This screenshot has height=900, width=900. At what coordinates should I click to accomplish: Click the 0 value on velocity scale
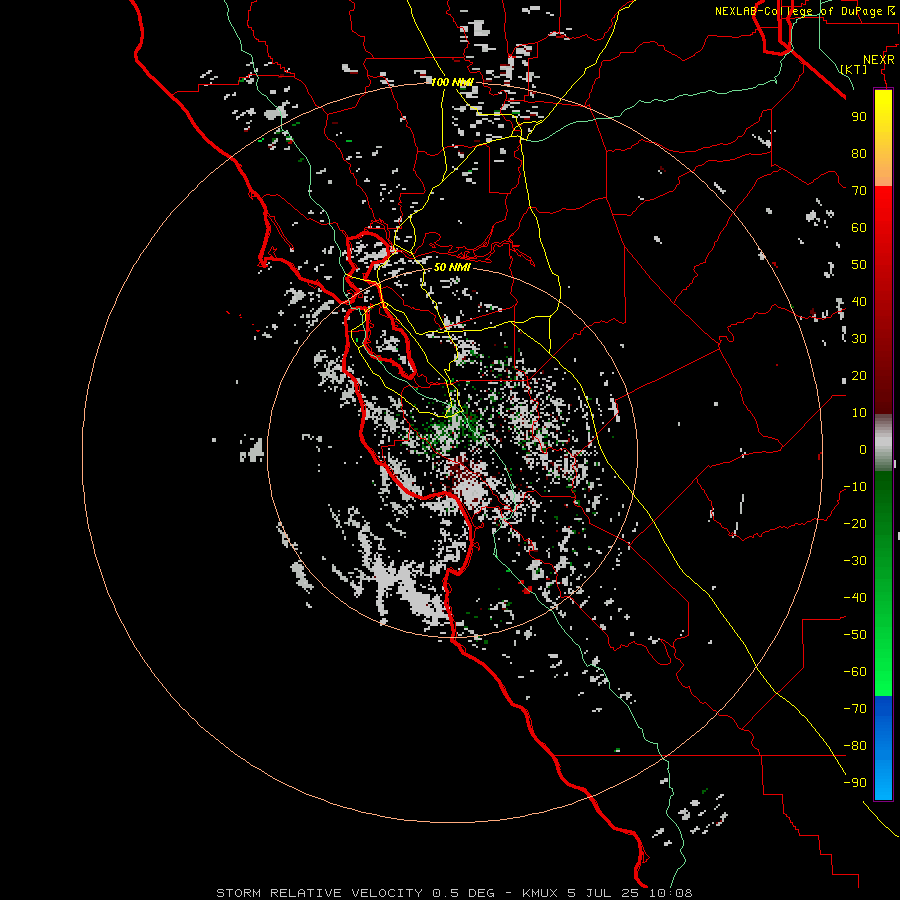point(863,449)
